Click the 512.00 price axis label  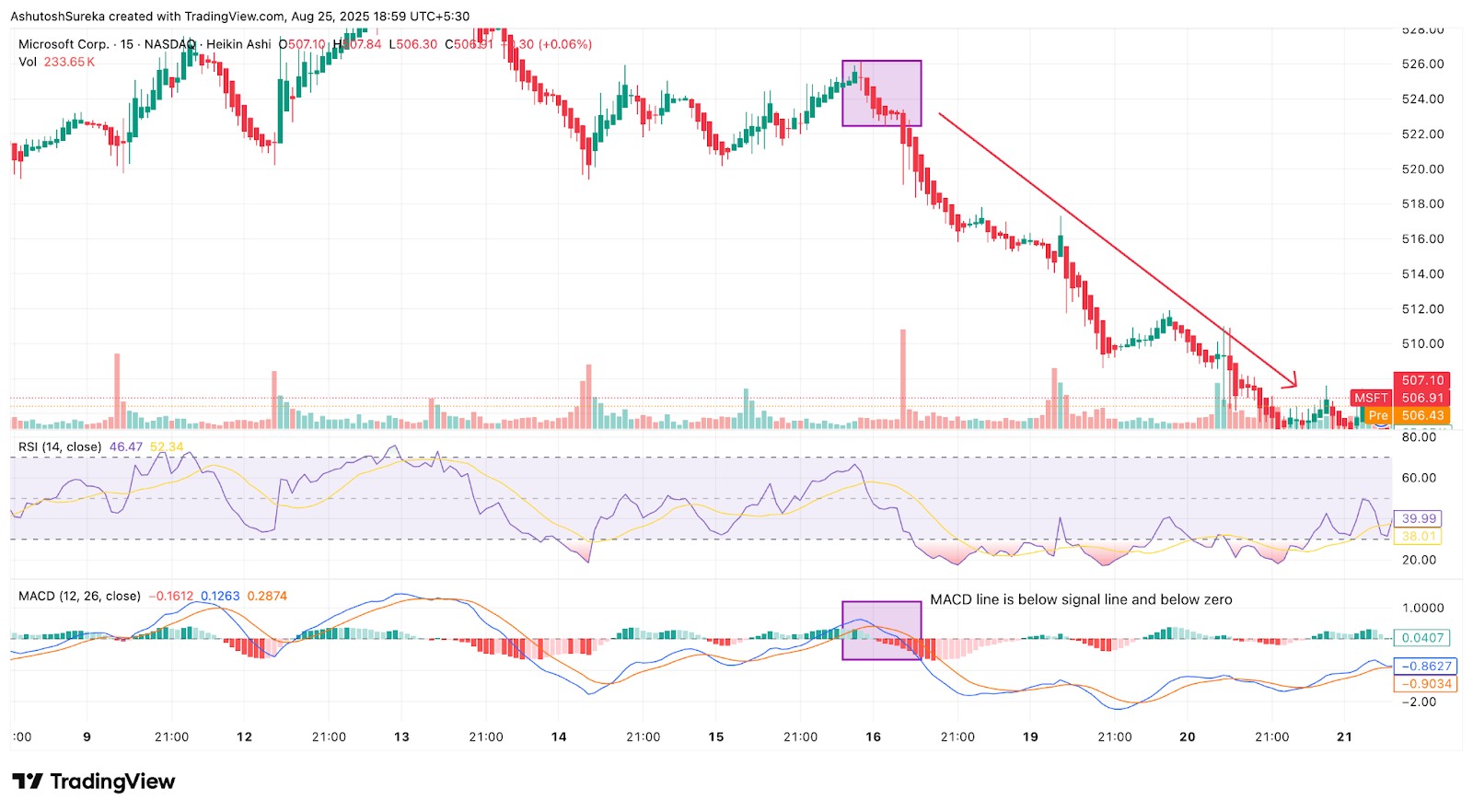click(x=1422, y=308)
